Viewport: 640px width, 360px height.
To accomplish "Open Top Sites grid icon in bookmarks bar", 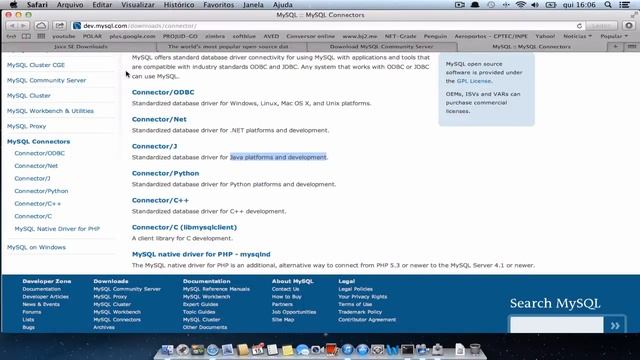I will tap(41, 36).
